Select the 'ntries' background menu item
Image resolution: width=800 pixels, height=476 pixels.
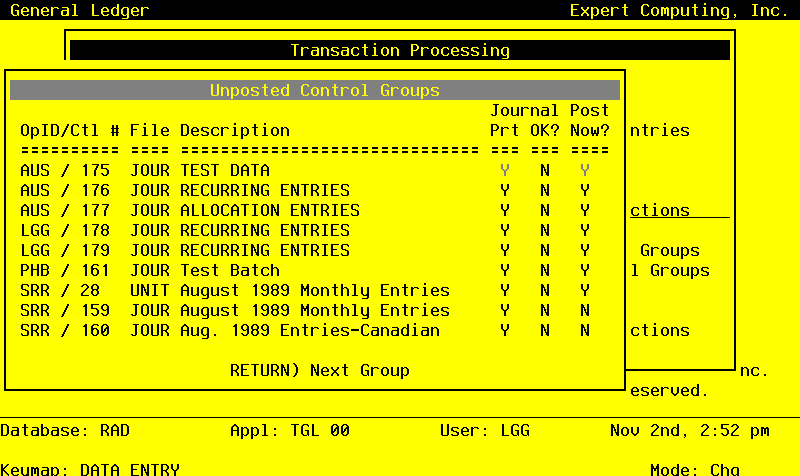(660, 131)
